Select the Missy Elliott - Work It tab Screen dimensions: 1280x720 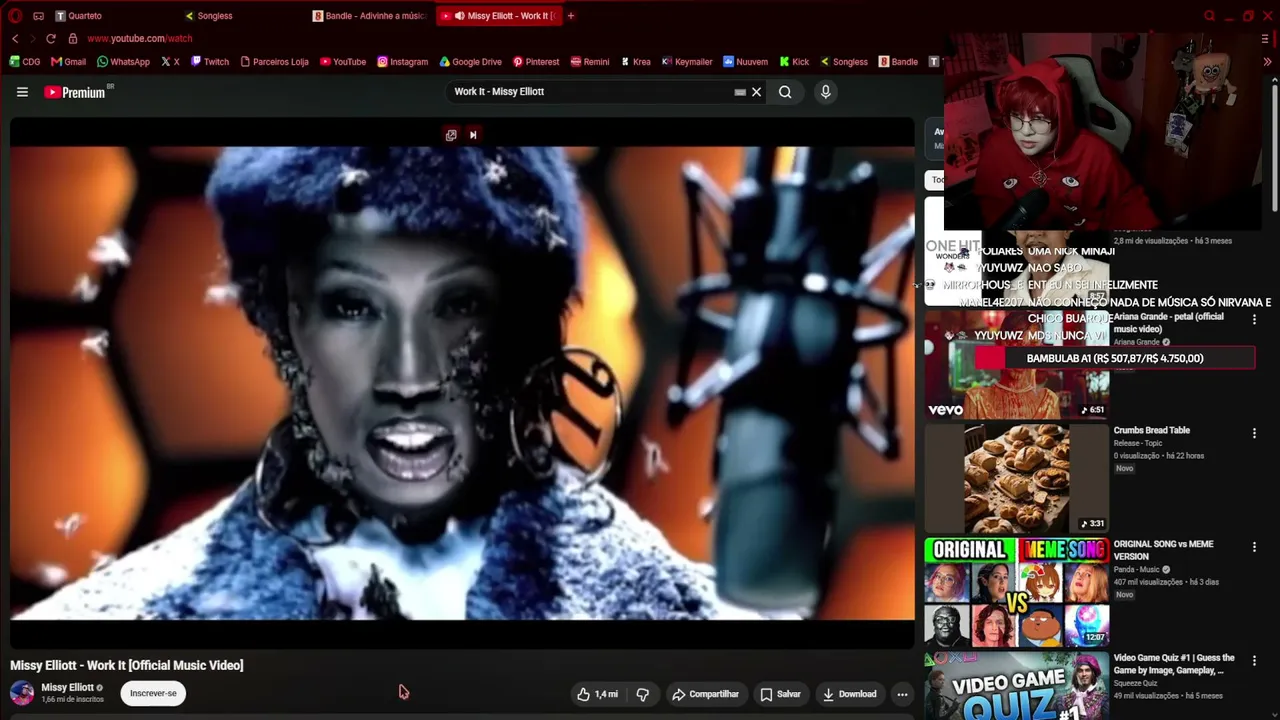point(498,16)
